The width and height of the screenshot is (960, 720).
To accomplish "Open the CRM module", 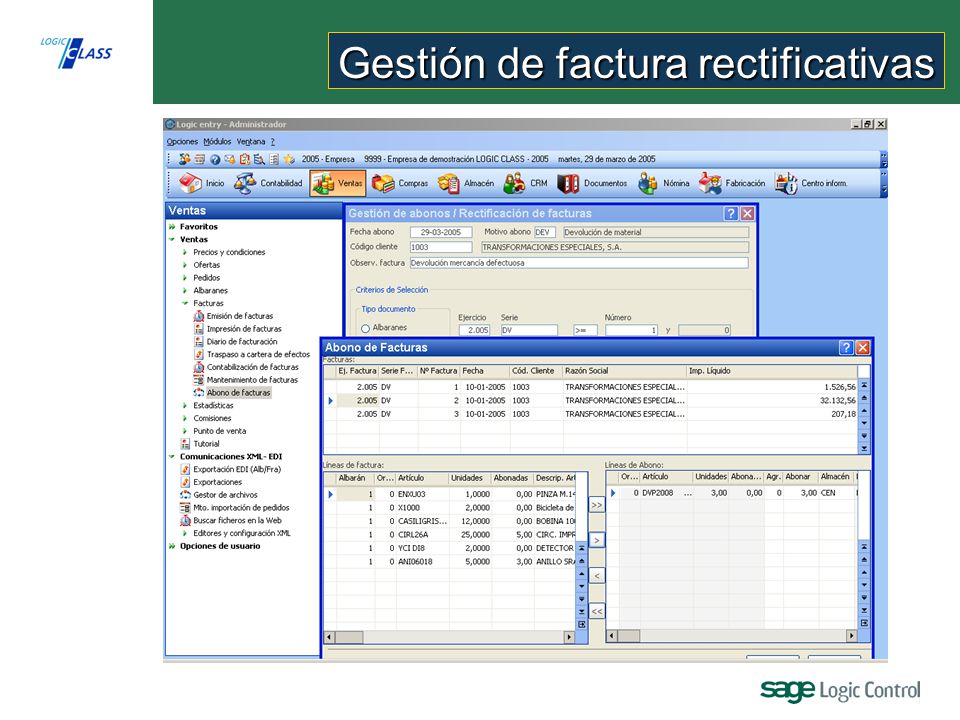I will (525, 183).
